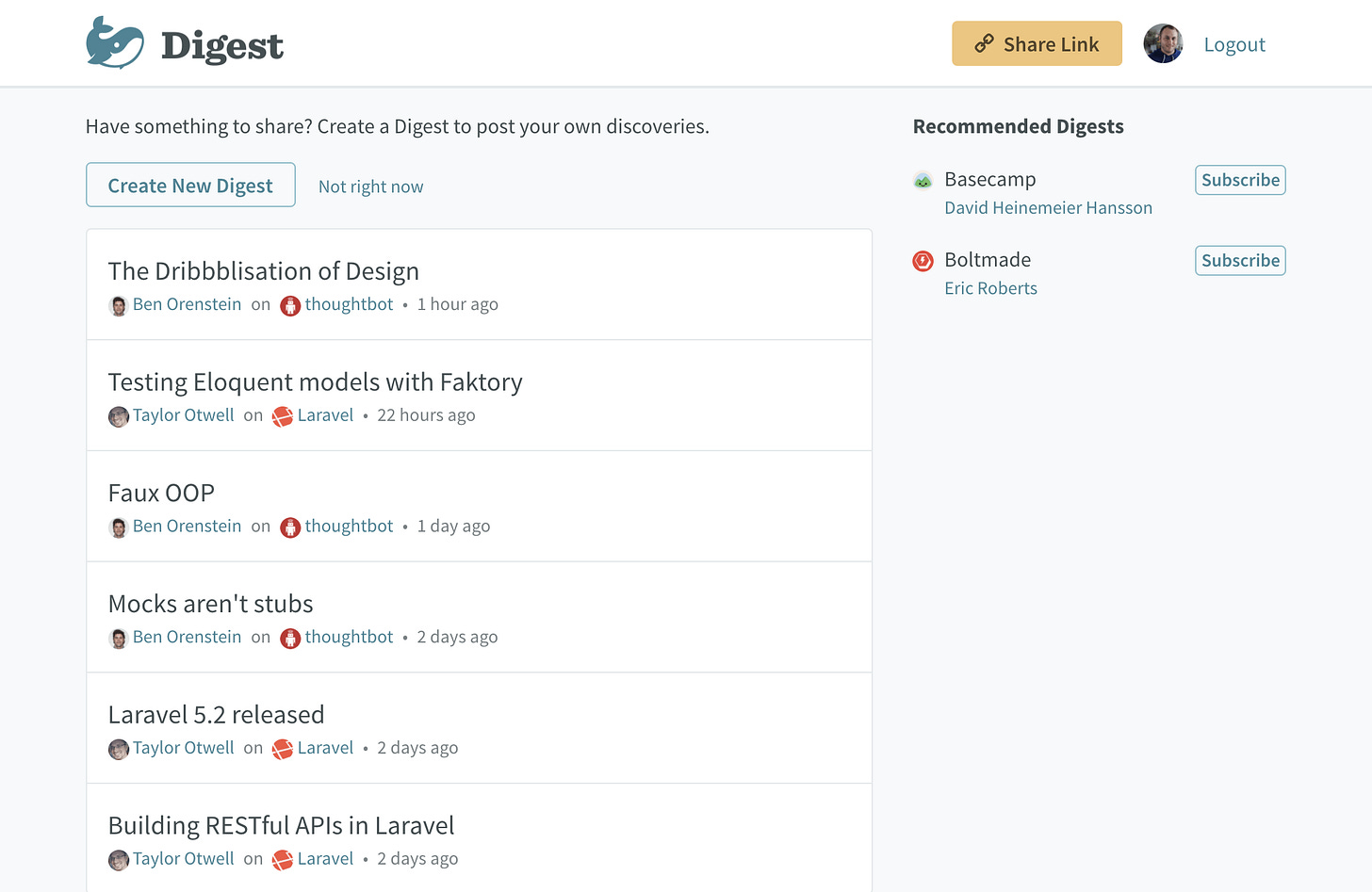Click the Boltmade digest icon
Viewport: 1372px width, 892px height.
(923, 261)
